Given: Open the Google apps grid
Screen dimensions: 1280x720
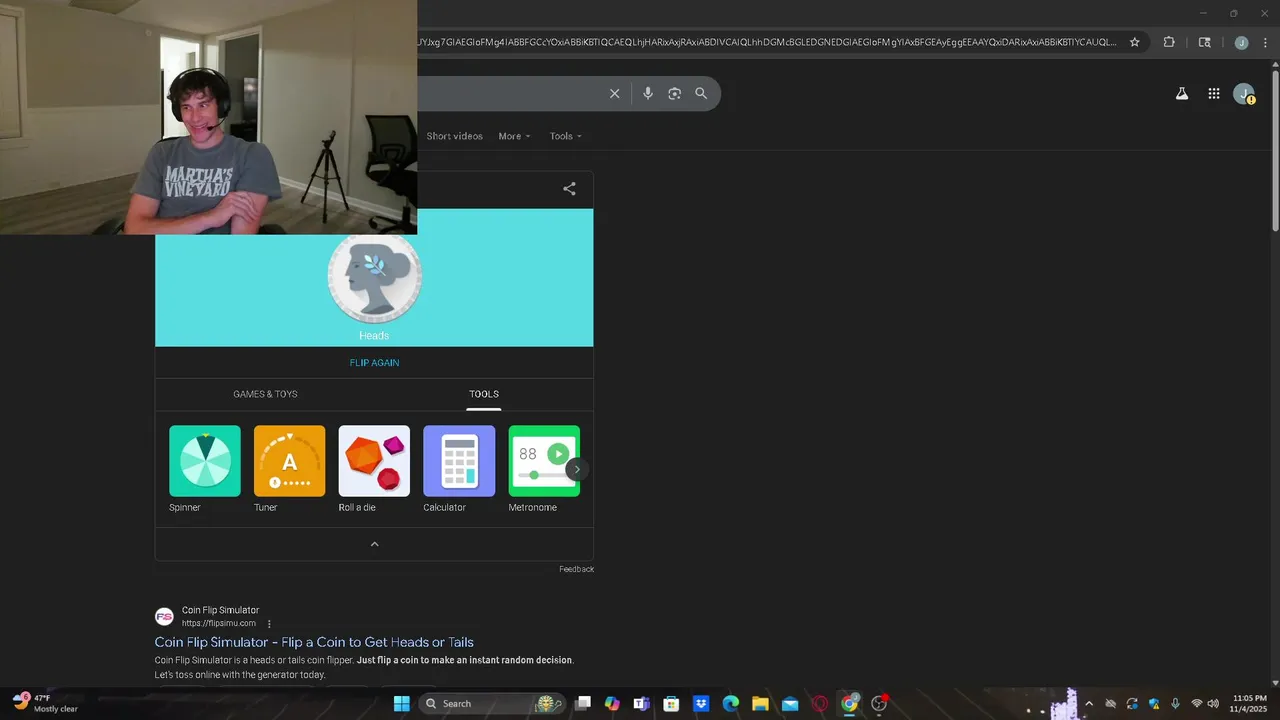Looking at the screenshot, I should point(1214,94).
